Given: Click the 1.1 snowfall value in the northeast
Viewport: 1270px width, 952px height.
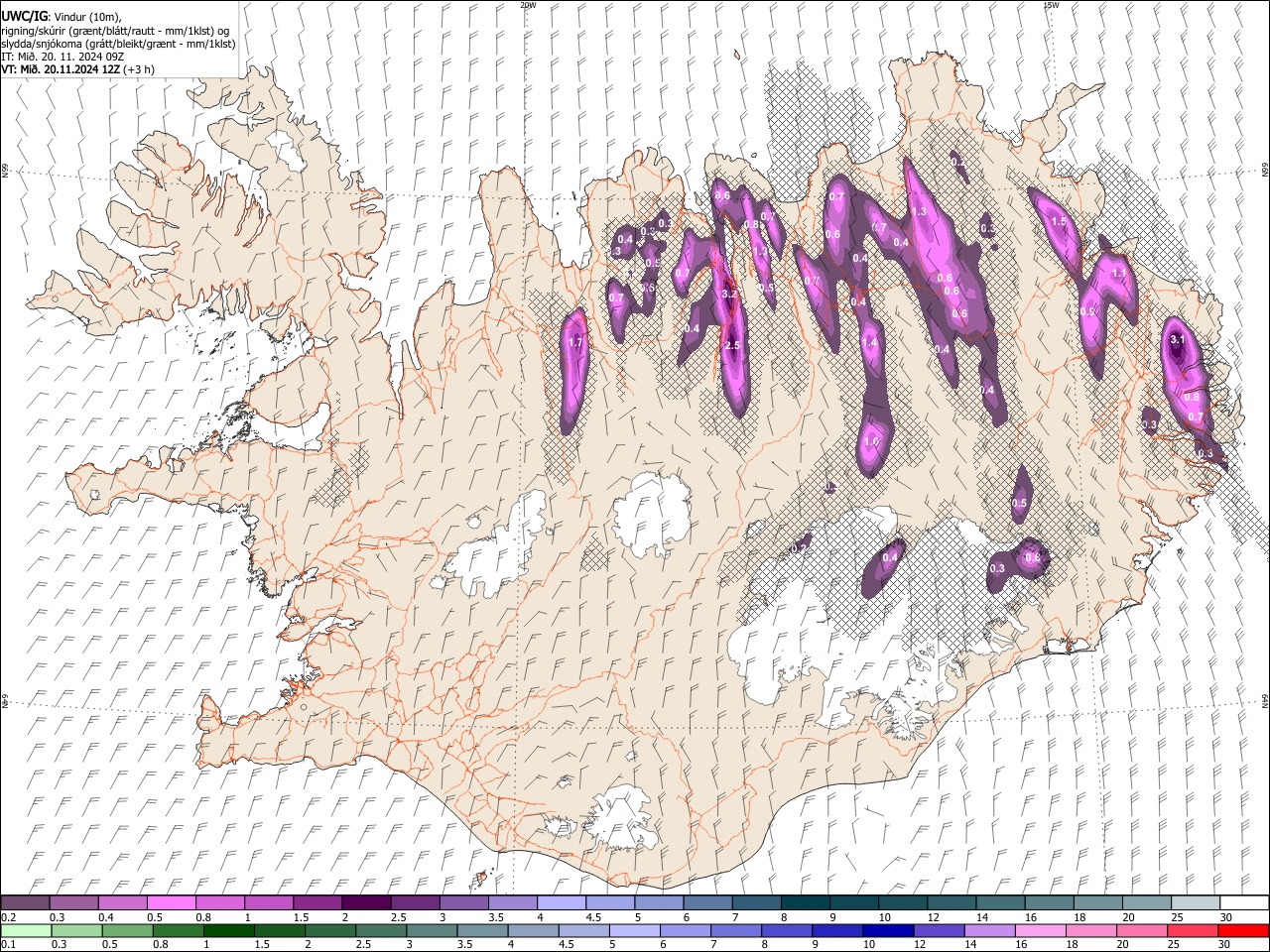Looking at the screenshot, I should point(1118,274).
